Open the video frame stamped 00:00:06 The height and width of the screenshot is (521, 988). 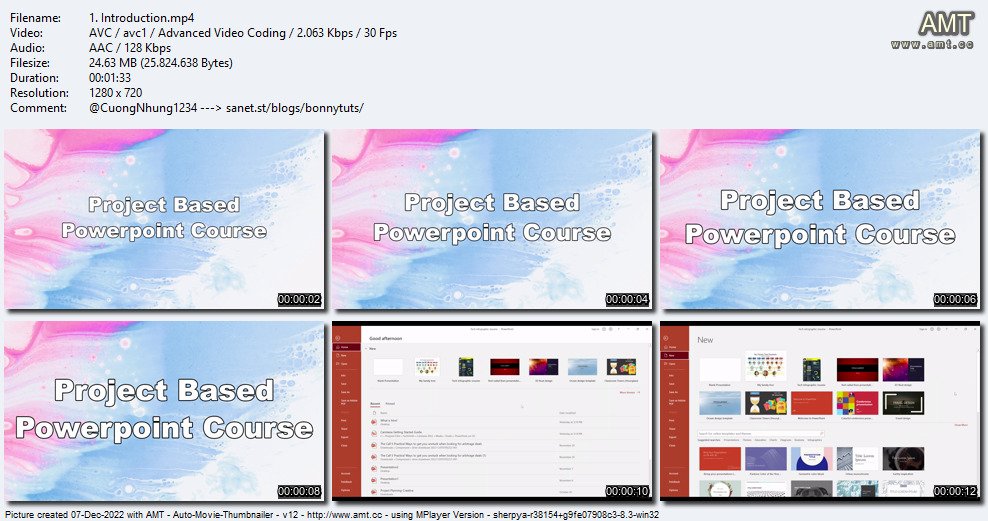(x=820, y=219)
